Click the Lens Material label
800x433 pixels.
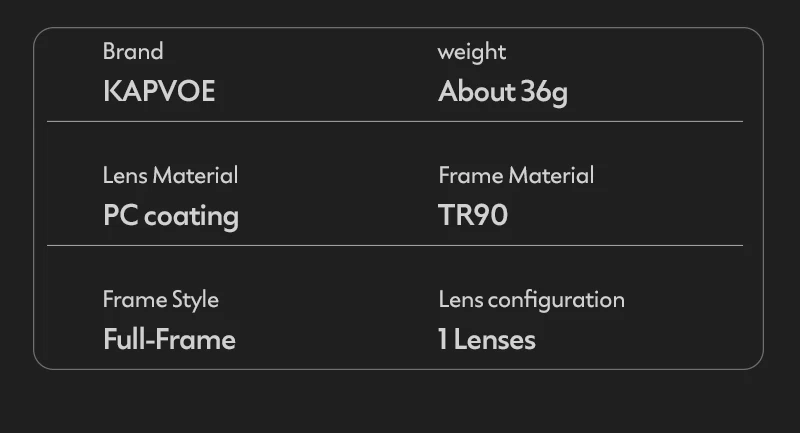(x=170, y=175)
